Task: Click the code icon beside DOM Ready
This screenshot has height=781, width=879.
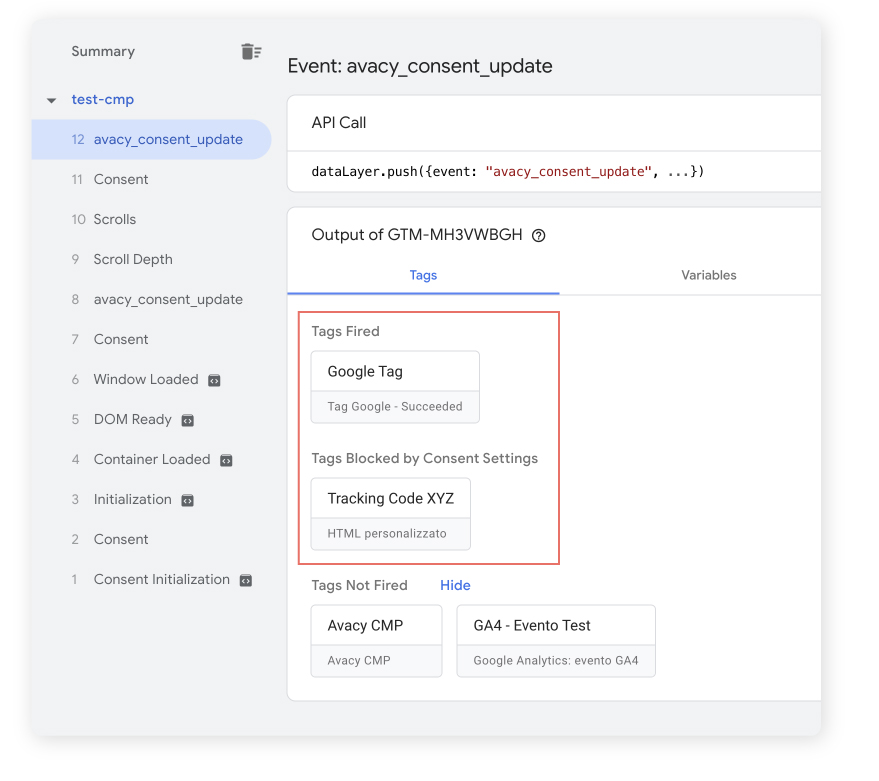Action: 186,419
